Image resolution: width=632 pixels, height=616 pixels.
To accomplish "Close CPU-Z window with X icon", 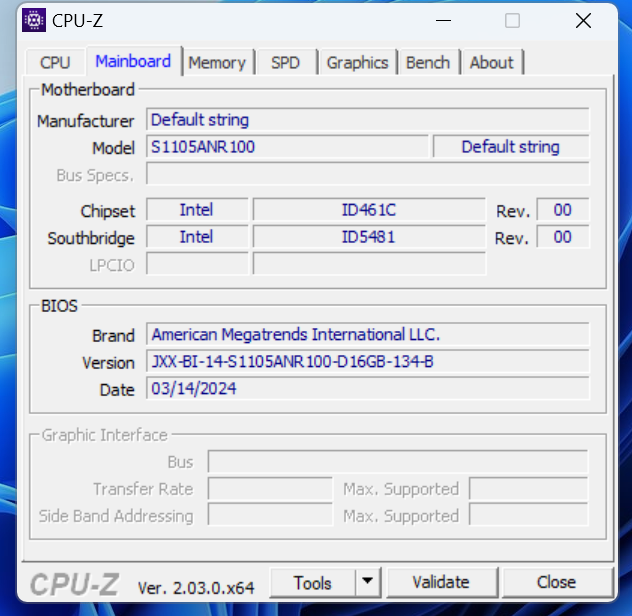I will click(x=583, y=20).
